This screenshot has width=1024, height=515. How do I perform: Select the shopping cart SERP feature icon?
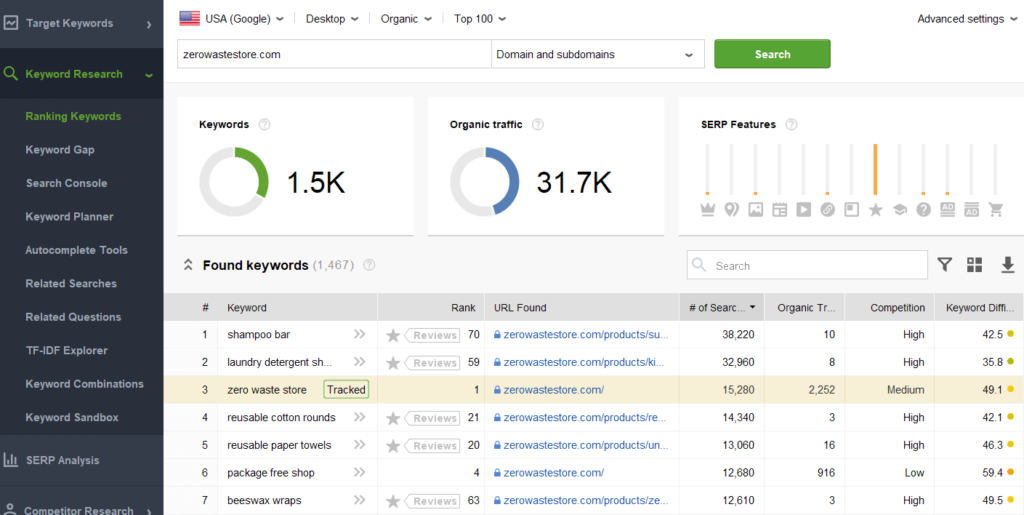click(x=995, y=210)
